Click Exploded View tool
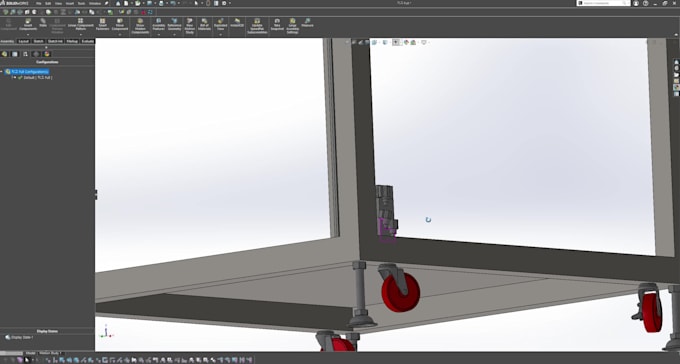Screen dimensions: 680x364 (220, 24)
